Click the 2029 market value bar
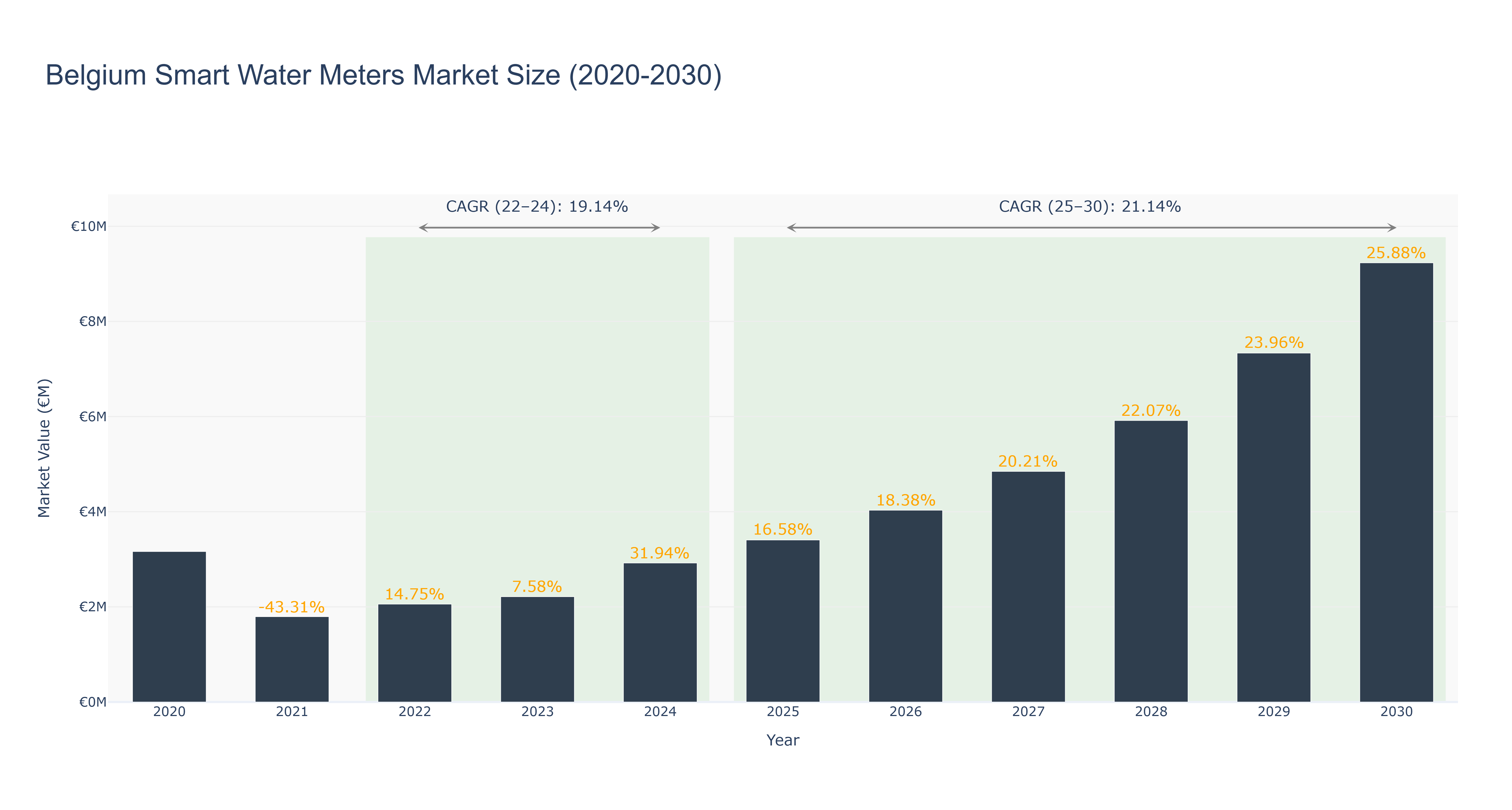The height and width of the screenshot is (810, 1512). pyautogui.click(x=1273, y=527)
